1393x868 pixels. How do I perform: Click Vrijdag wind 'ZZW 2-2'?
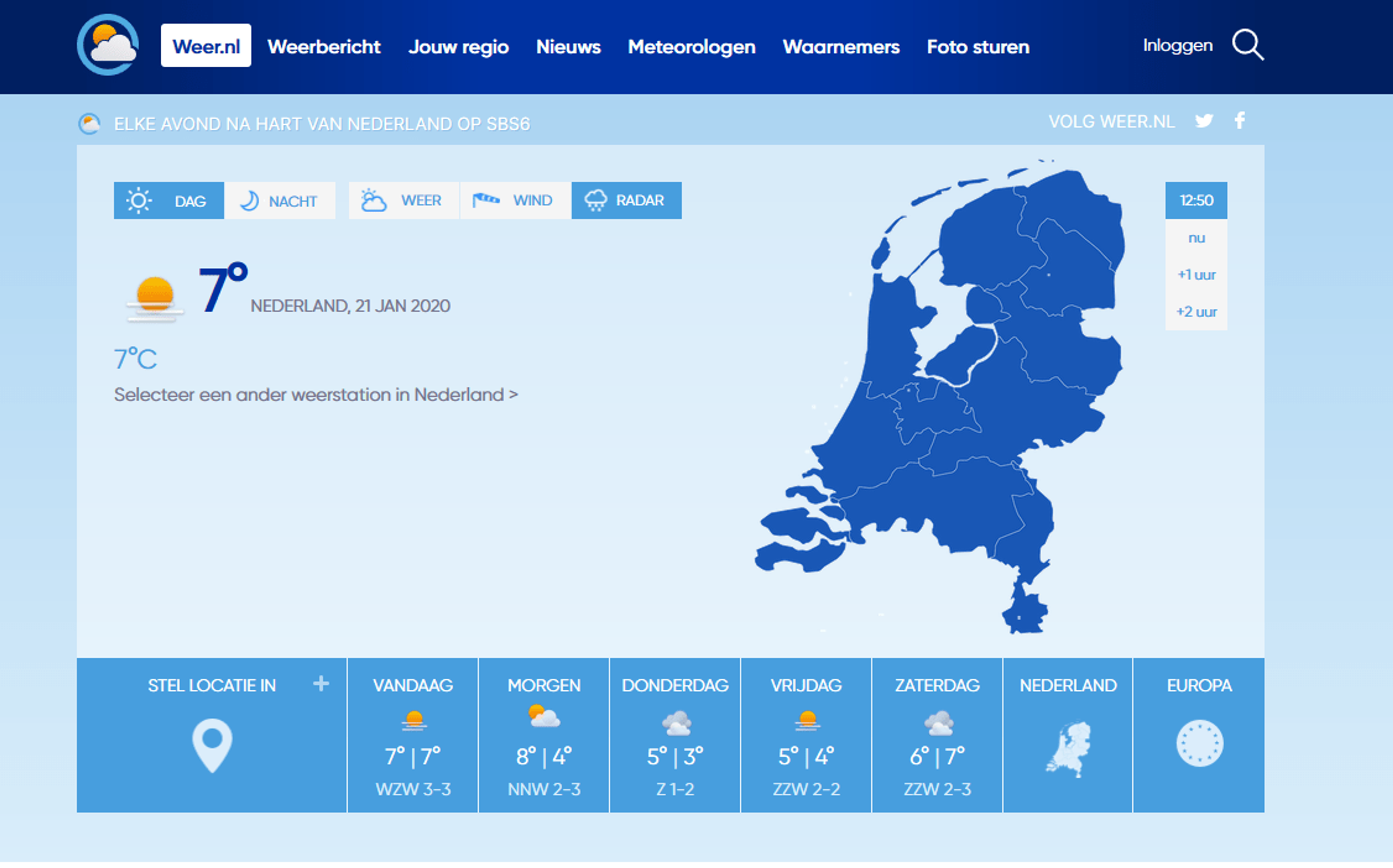(806, 789)
